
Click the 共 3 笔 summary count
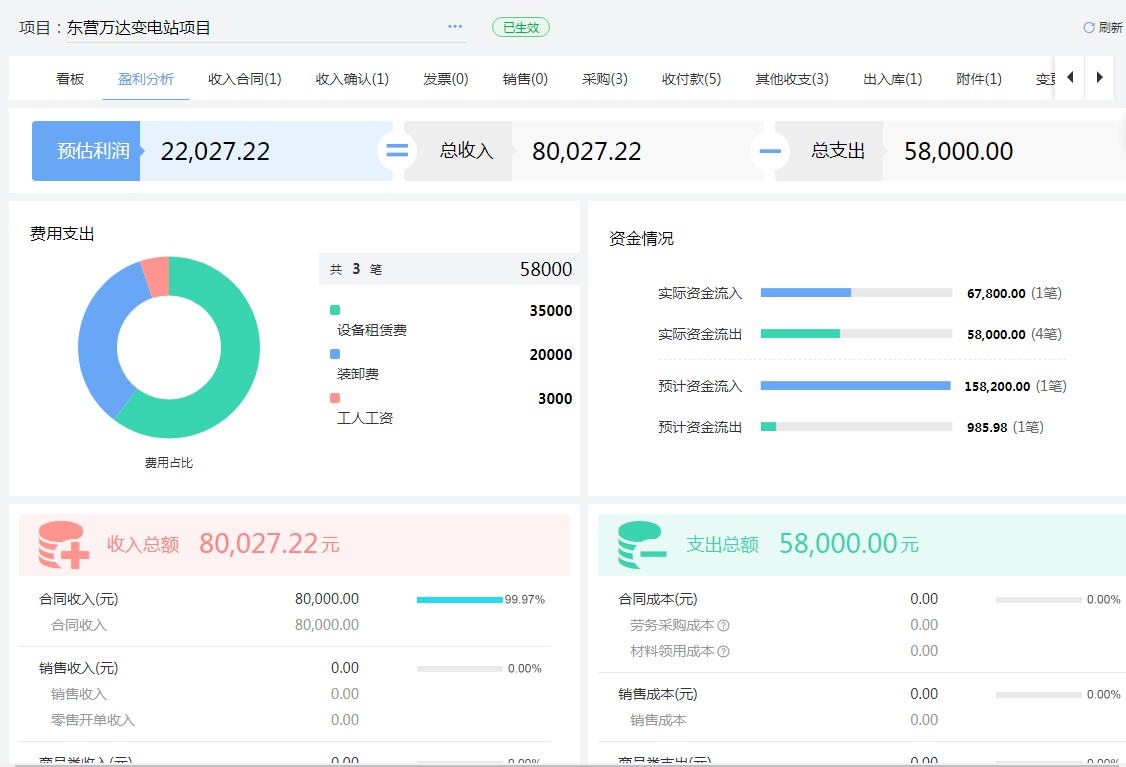356,269
